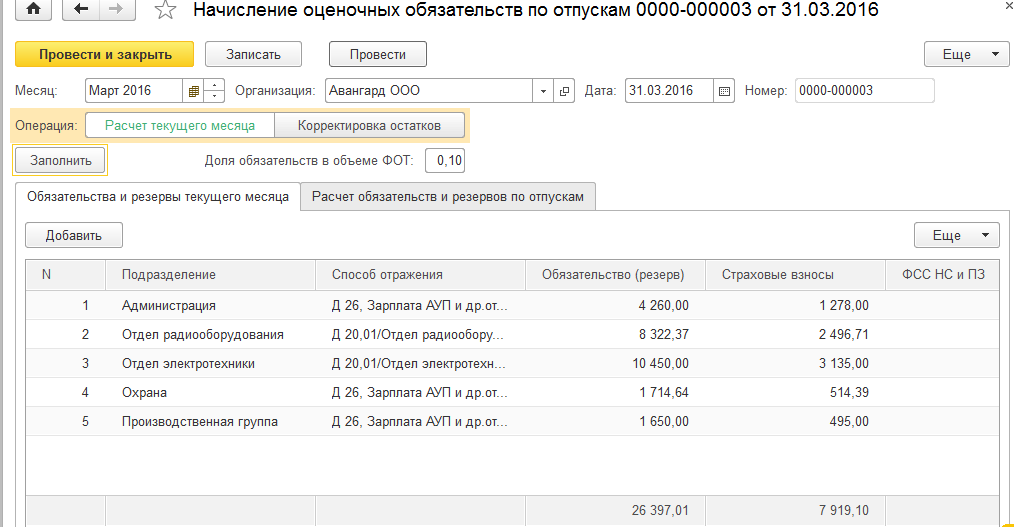Click the Доля обязательств в объеме ФОТ field
Screen dimensions: 1014x527
pyautogui.click(x=445, y=160)
